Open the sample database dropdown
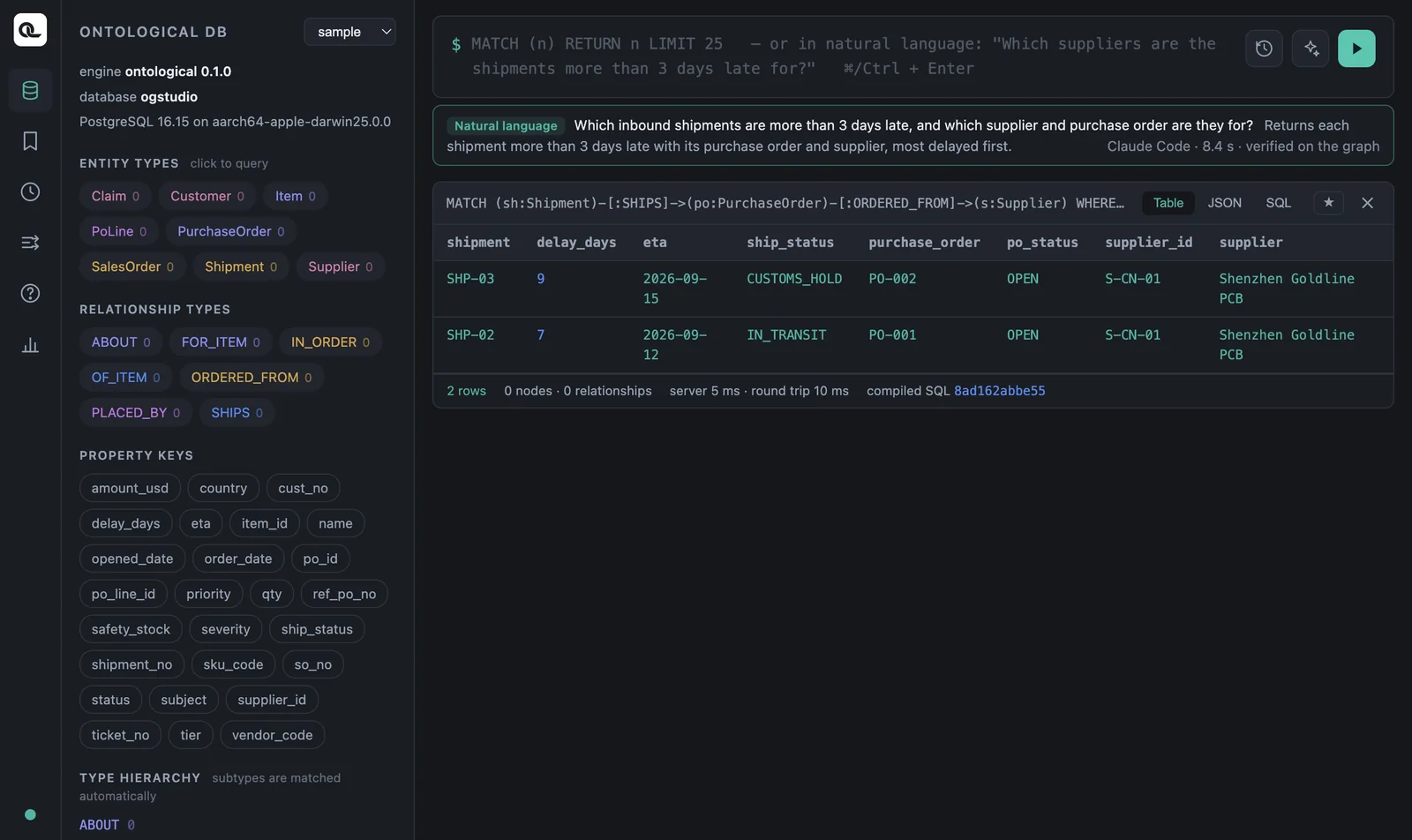The image size is (1412, 840). (349, 32)
